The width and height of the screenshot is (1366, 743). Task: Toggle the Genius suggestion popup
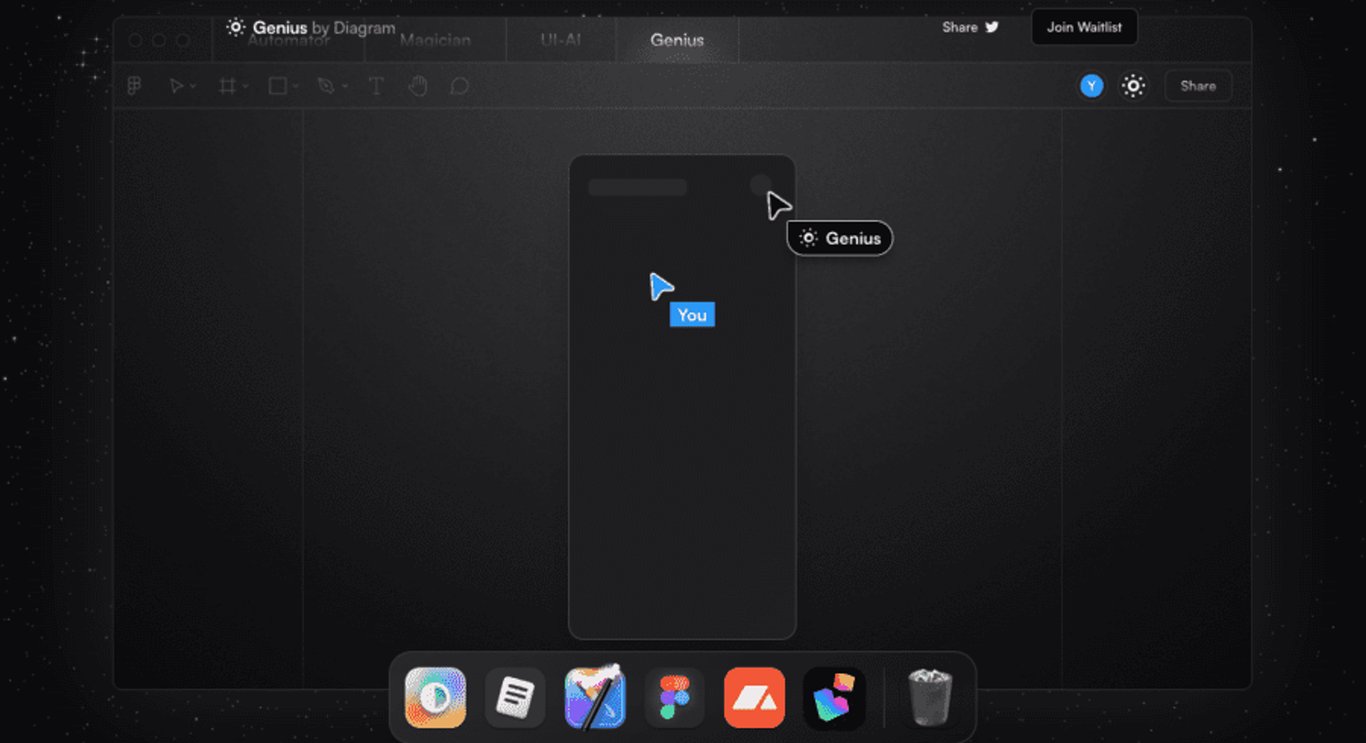click(x=839, y=238)
